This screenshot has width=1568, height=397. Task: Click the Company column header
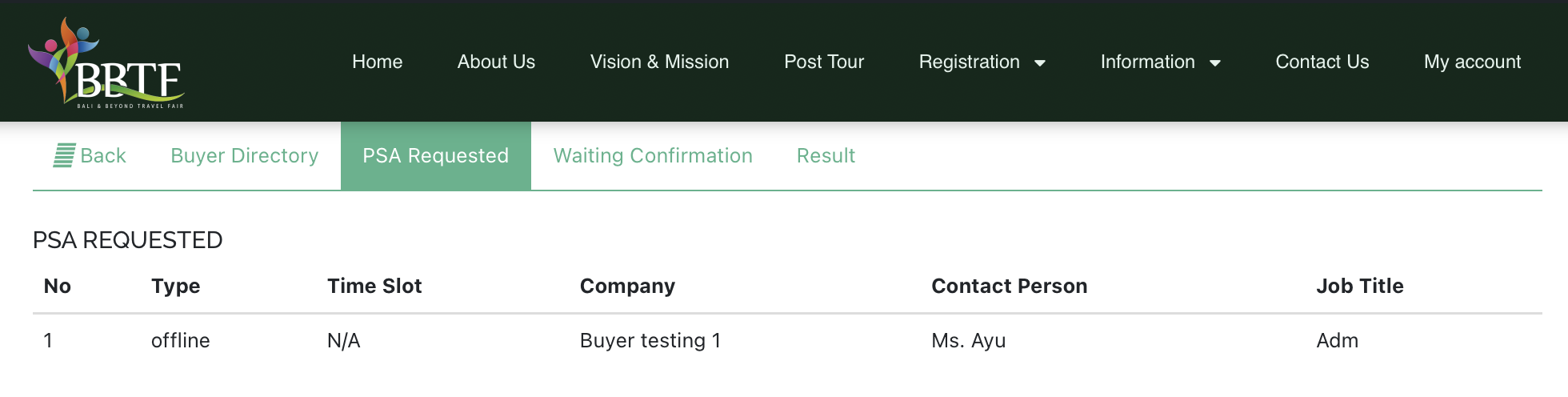click(x=627, y=287)
